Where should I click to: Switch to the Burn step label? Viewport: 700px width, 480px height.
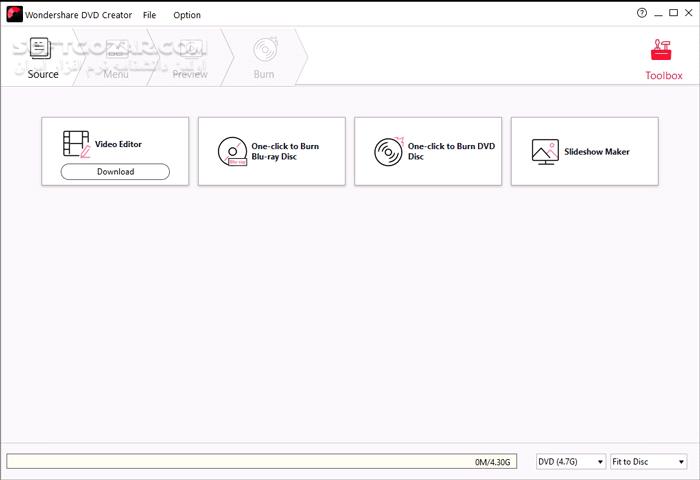click(x=264, y=75)
